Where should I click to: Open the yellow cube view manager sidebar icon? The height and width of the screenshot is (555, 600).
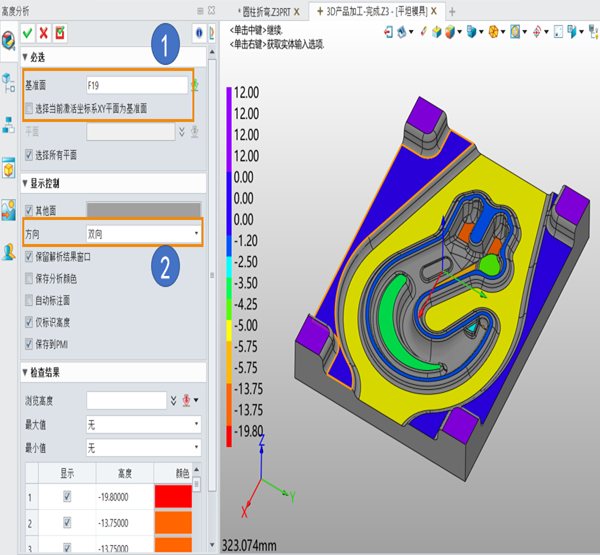pyautogui.click(x=8, y=168)
